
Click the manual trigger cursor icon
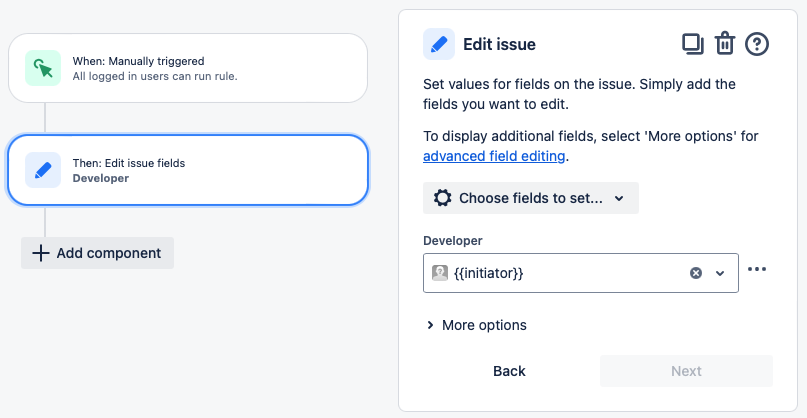pos(43,68)
